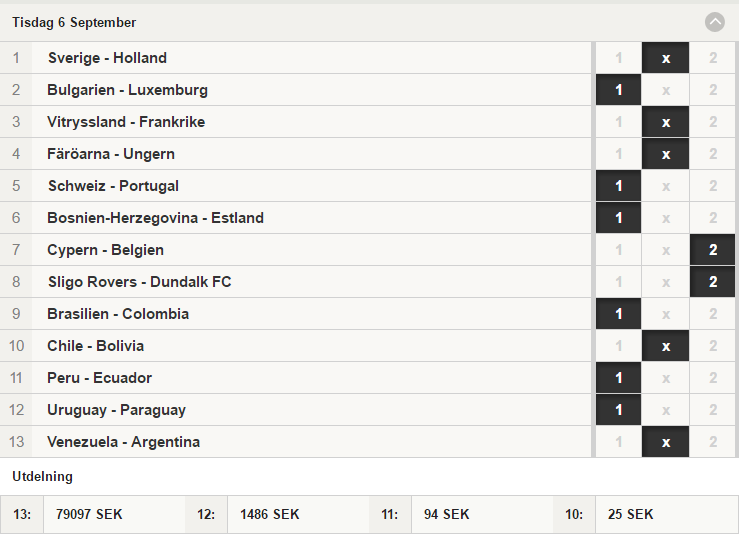Select 2 for Vitryssland - Frankrike
739x535 pixels.
click(x=713, y=122)
